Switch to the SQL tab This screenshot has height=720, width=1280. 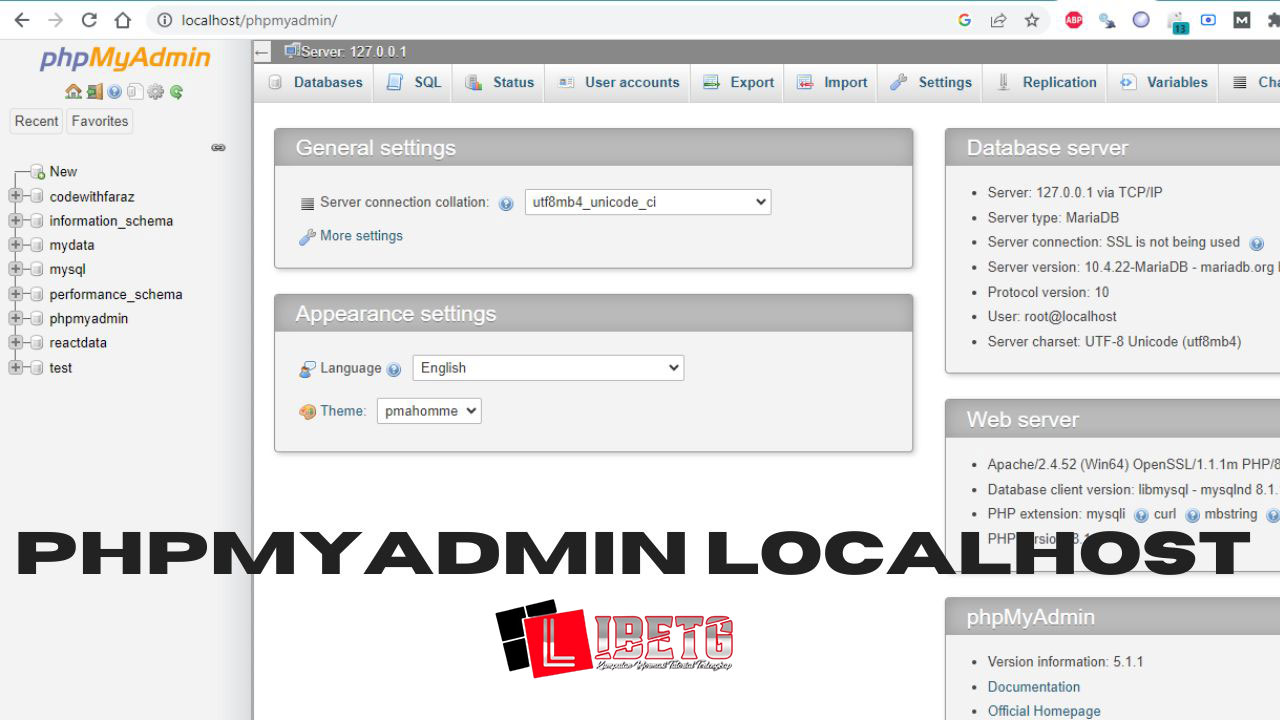[x=414, y=83]
